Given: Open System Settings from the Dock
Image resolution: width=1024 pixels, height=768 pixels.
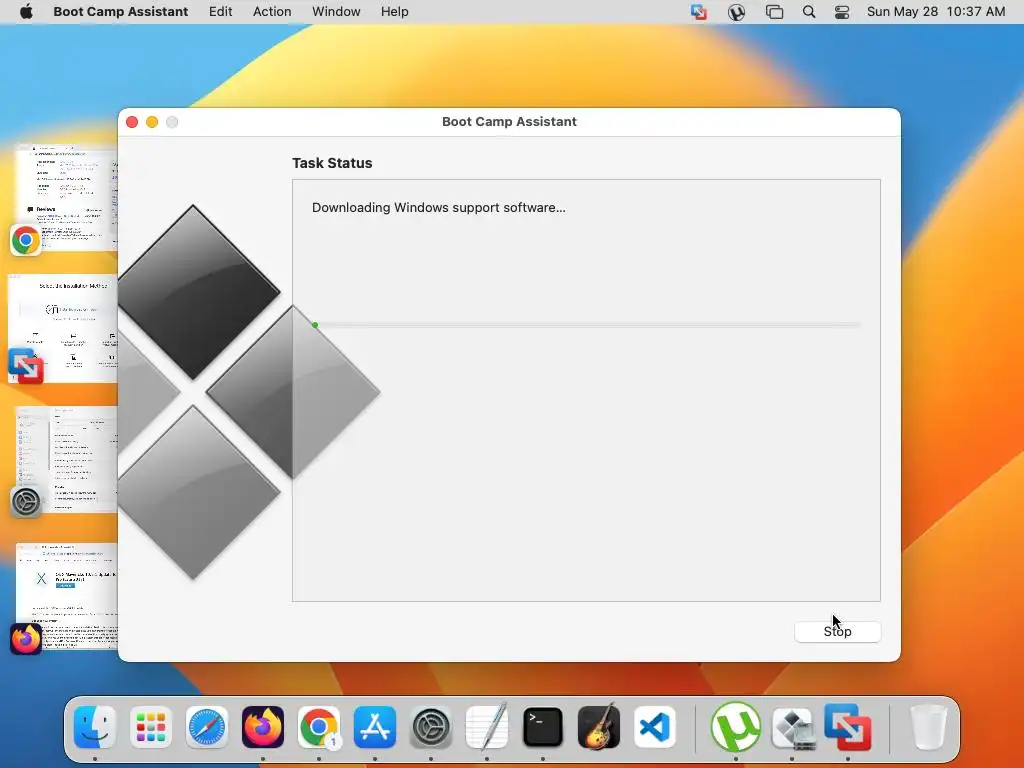Looking at the screenshot, I should pyautogui.click(x=431, y=727).
